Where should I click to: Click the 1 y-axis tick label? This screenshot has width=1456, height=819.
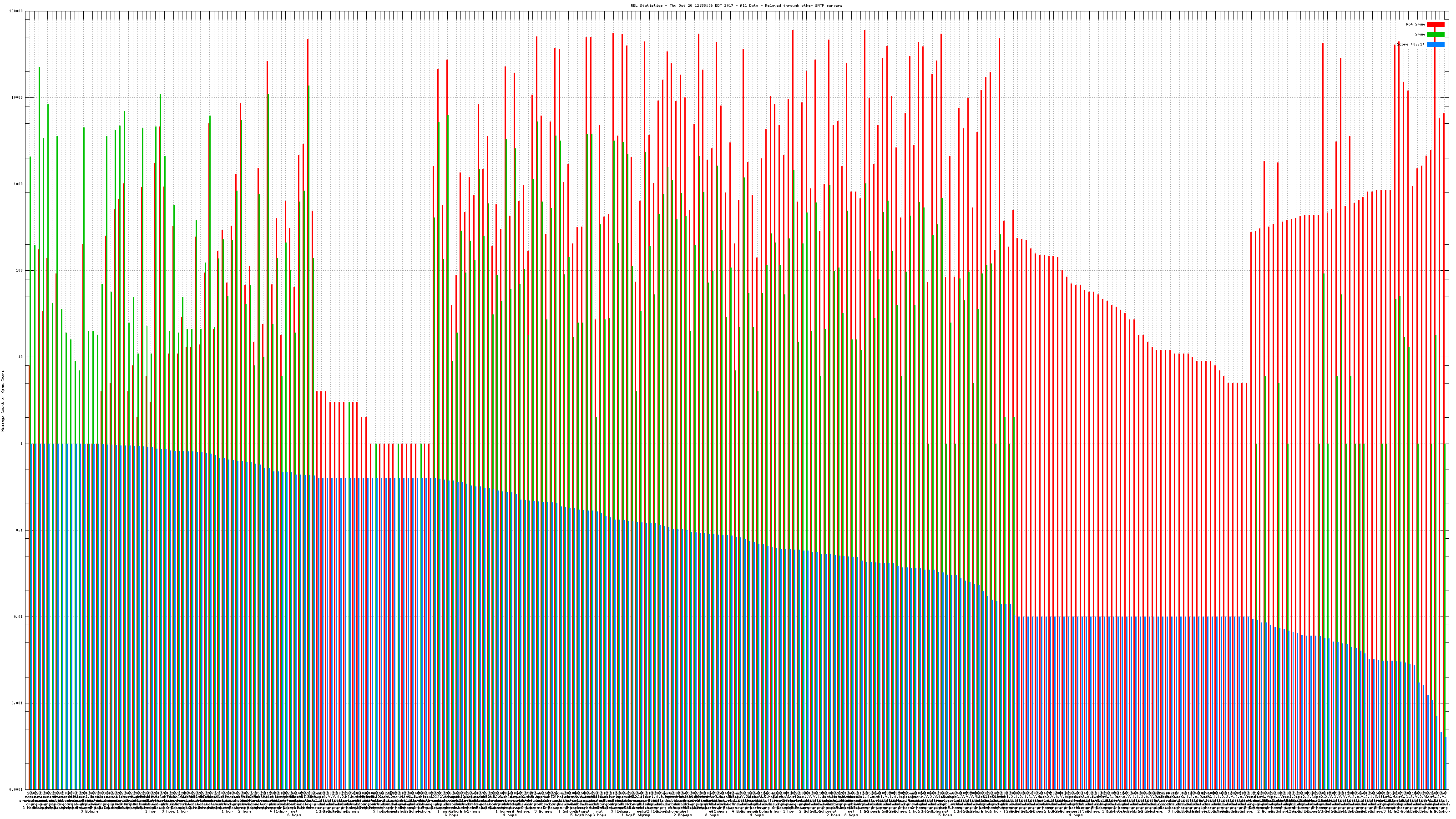pyautogui.click(x=22, y=444)
